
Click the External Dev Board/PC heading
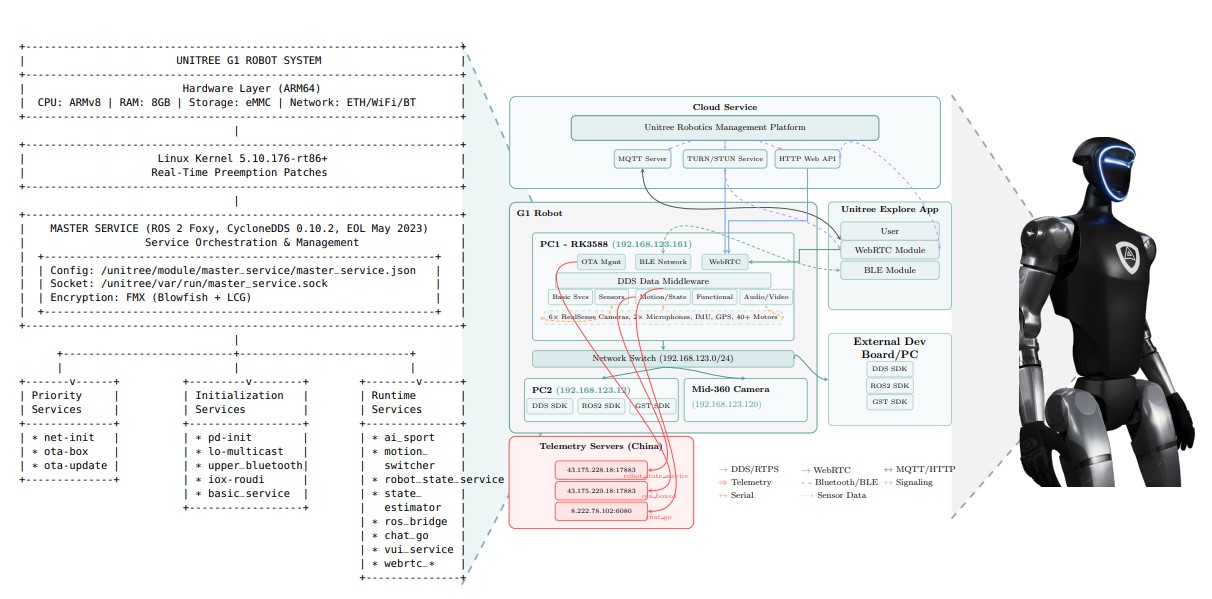(x=889, y=347)
